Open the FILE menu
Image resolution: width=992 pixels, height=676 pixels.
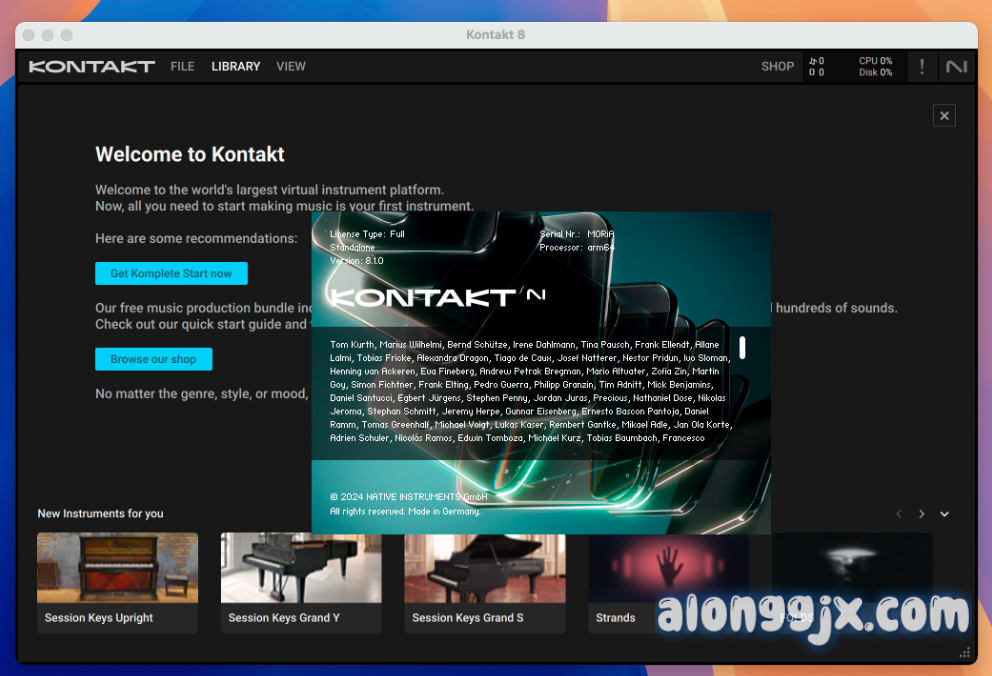182,67
